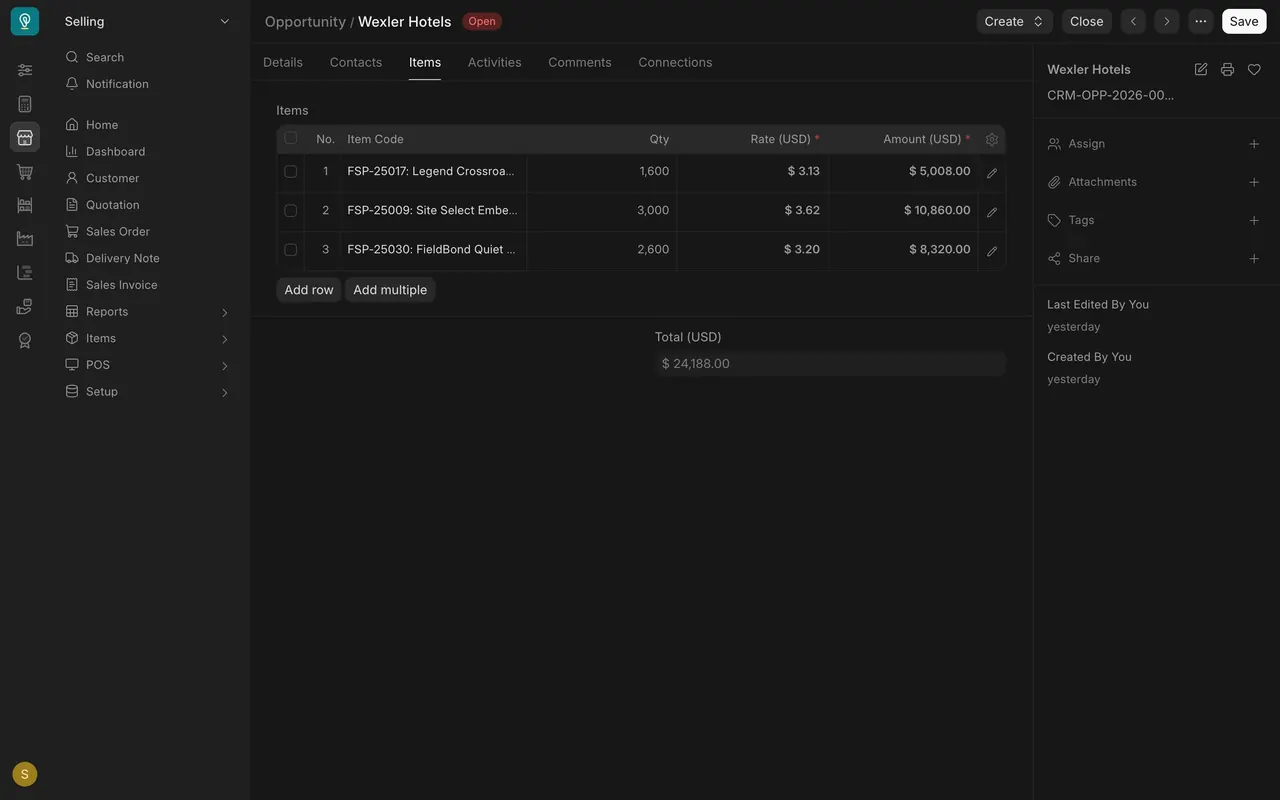1280x800 pixels.
Task: Click the Add row button
Action: [x=309, y=290]
